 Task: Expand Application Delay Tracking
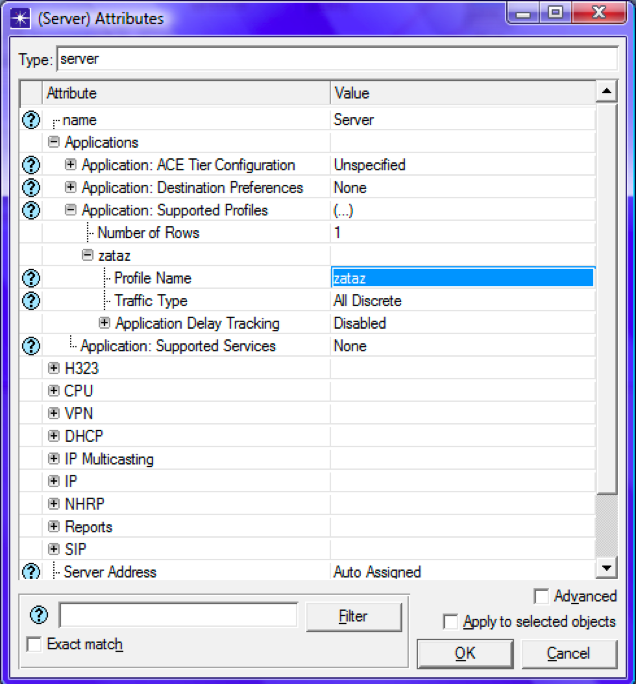(104, 323)
